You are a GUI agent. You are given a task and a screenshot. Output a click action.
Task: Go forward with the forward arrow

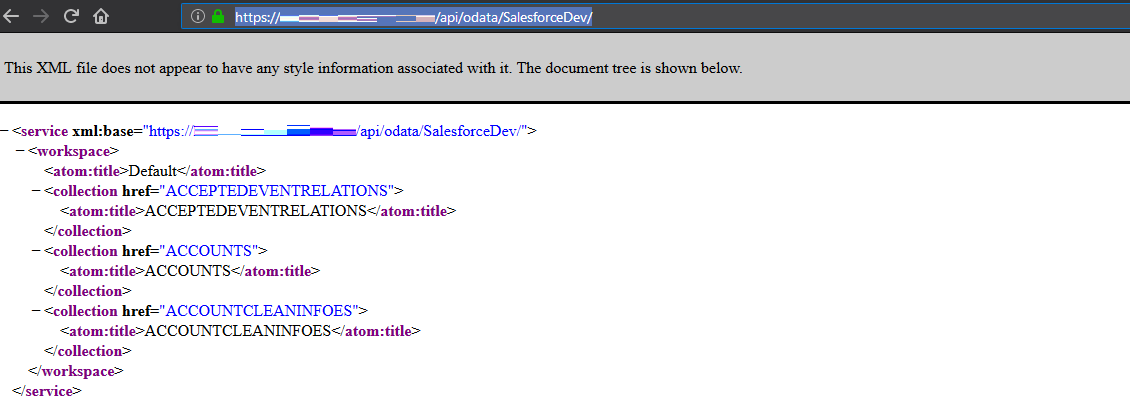(x=40, y=16)
